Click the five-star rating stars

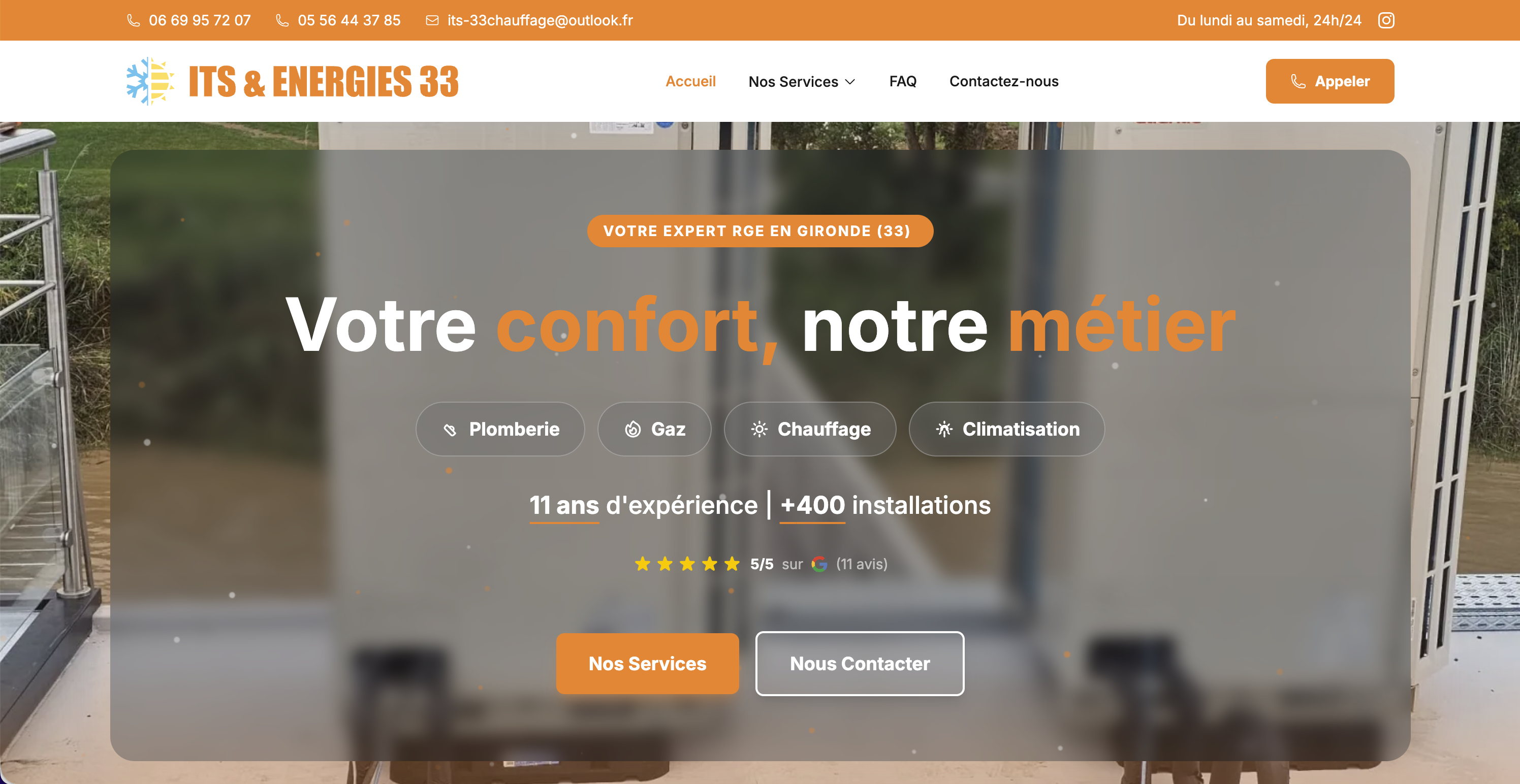coord(687,564)
